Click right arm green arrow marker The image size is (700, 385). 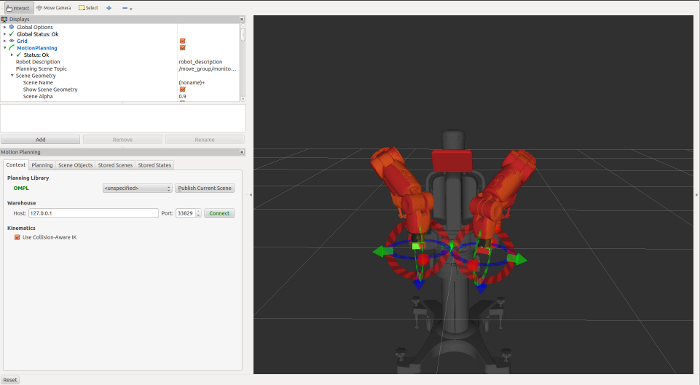(x=518, y=259)
